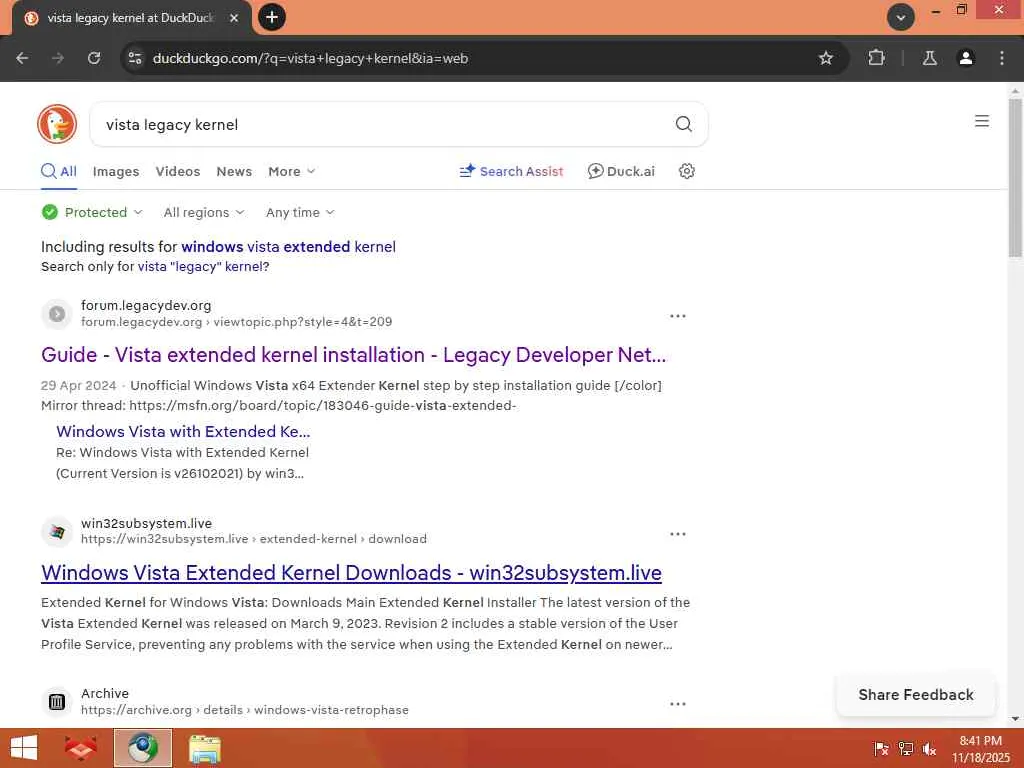
Task: Expand the Protected safe search dropdown
Action: 92,212
